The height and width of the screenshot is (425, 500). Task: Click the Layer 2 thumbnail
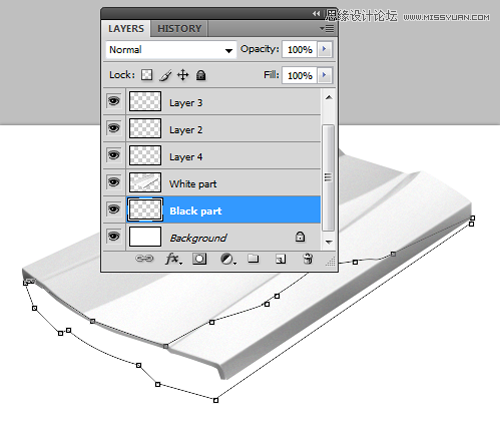tap(145, 128)
